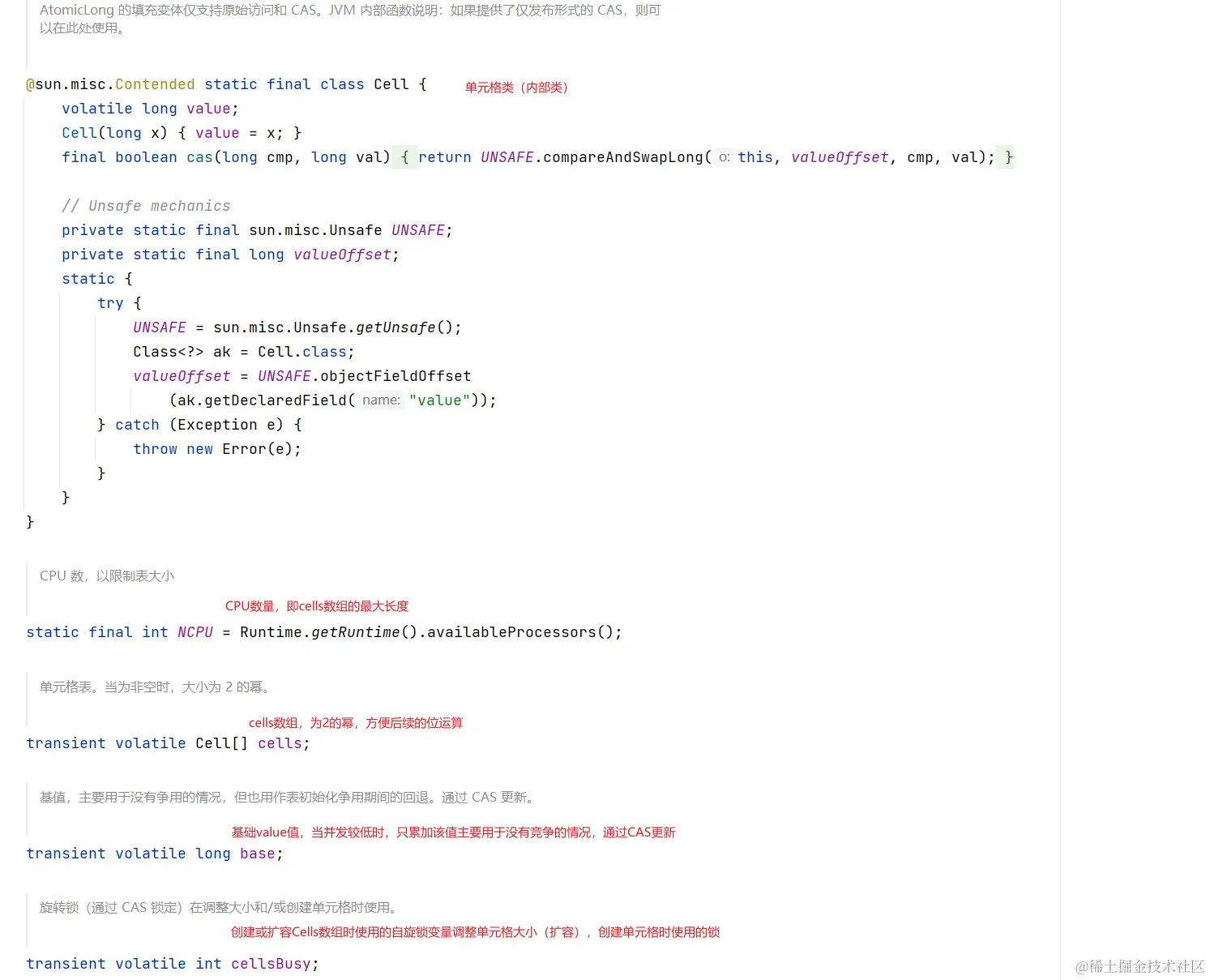Click the red note '单元格类（内部类）'
The height and width of the screenshot is (980, 1210).
[516, 88]
